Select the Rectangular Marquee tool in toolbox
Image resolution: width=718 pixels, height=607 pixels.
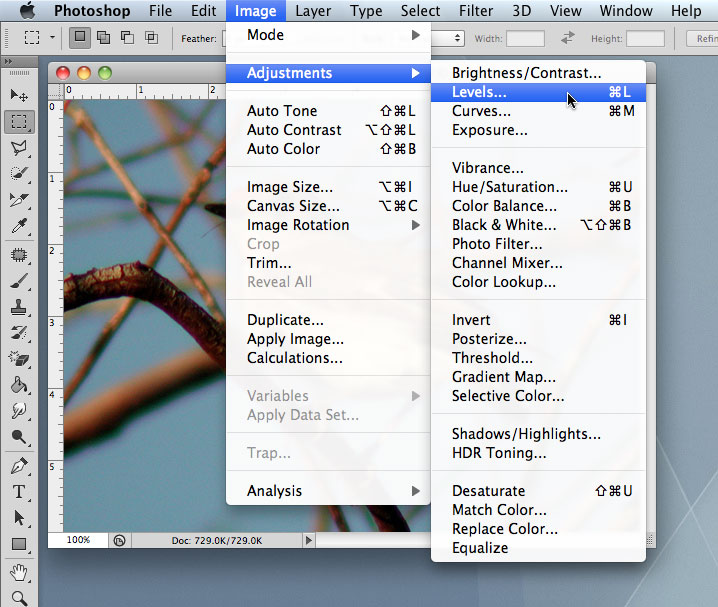[x=19, y=122]
